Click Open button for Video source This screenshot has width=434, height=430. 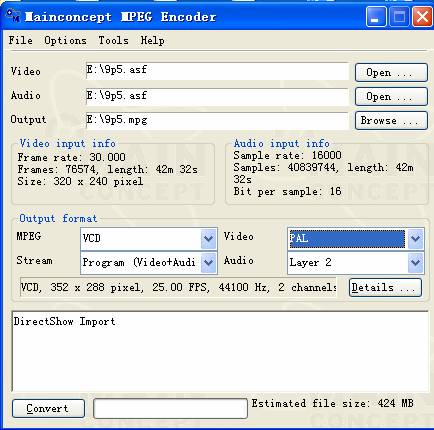pyautogui.click(x=391, y=72)
